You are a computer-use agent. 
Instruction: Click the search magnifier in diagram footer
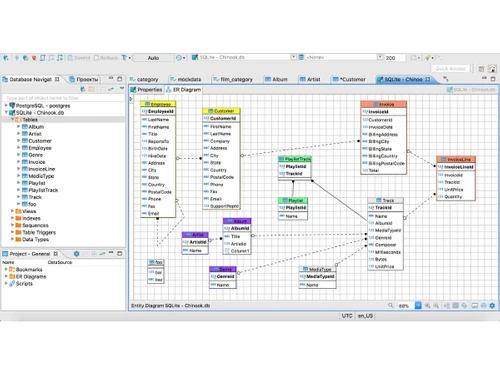[391, 305]
